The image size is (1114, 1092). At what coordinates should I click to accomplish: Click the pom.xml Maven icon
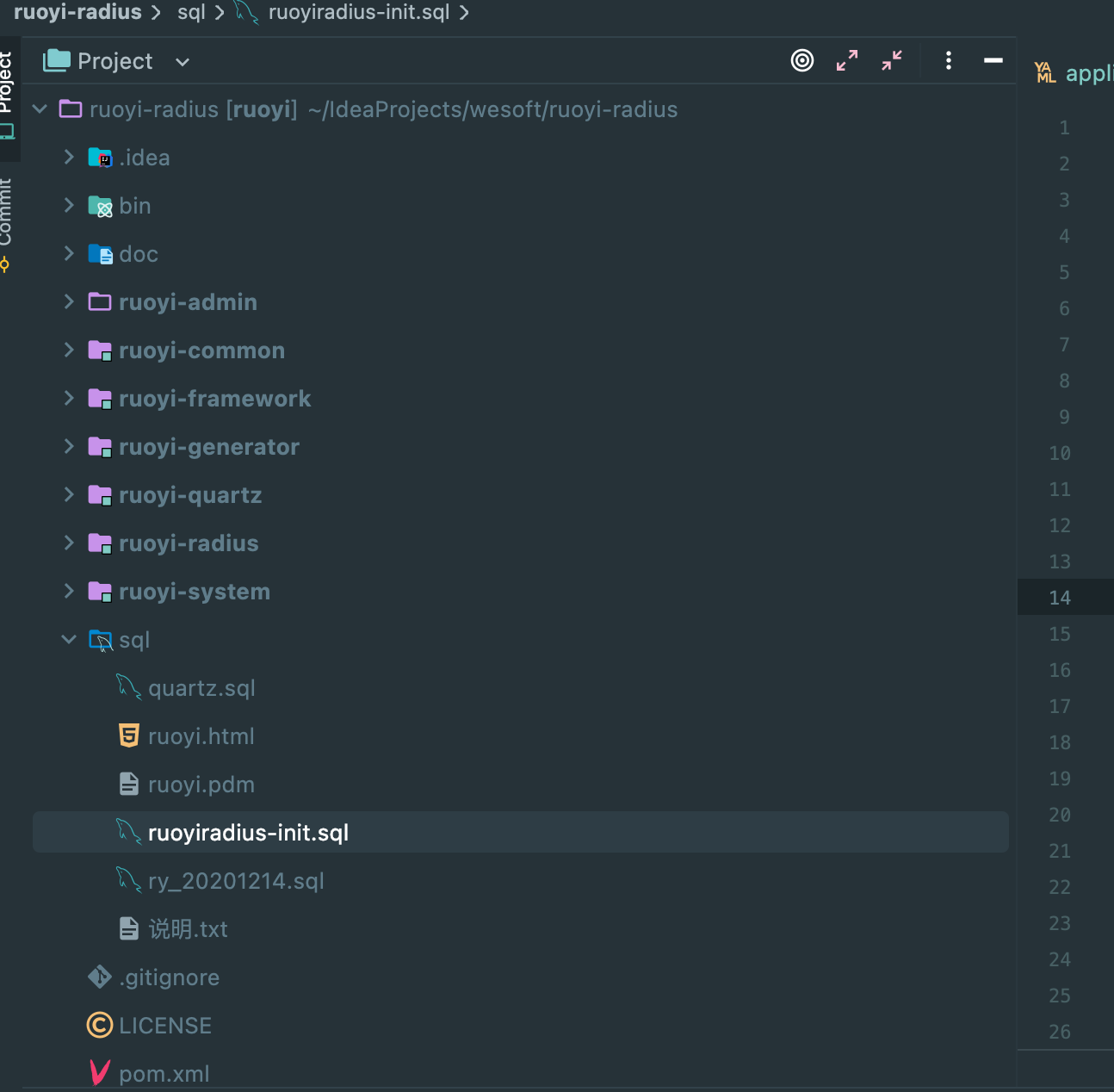tap(100, 1073)
